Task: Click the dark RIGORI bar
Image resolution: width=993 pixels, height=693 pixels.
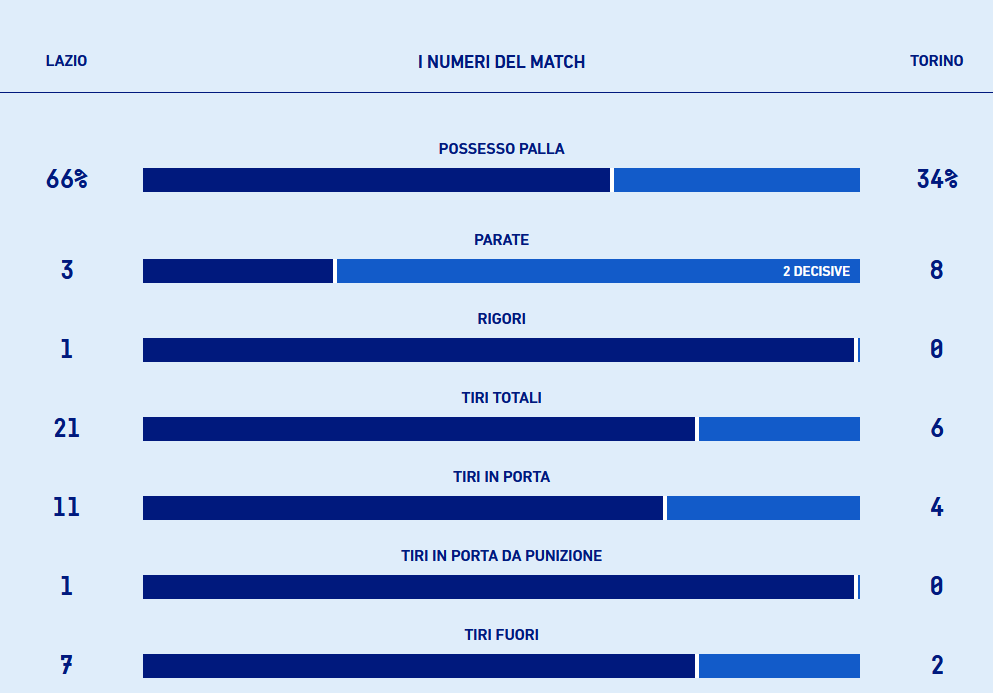Action: point(498,350)
